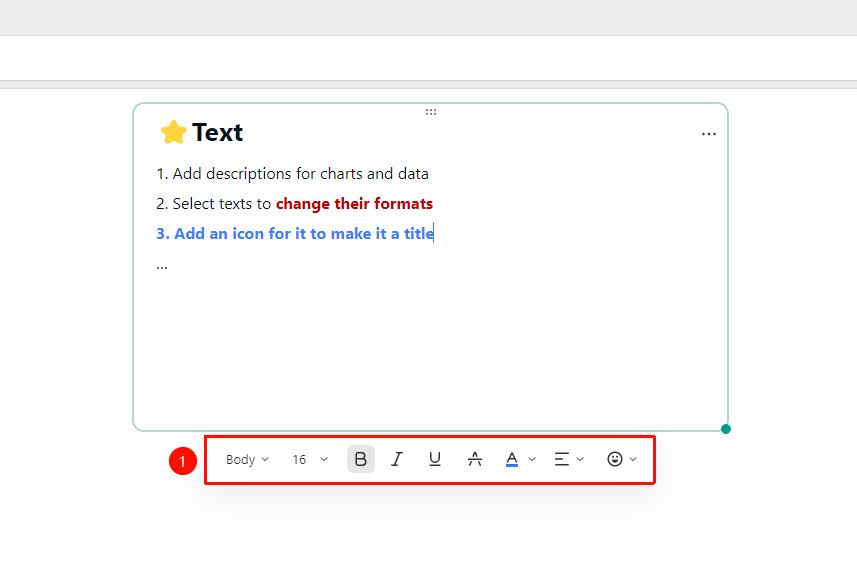This screenshot has width=857, height=577.
Task: Toggle underline formatting
Action: pyautogui.click(x=435, y=459)
